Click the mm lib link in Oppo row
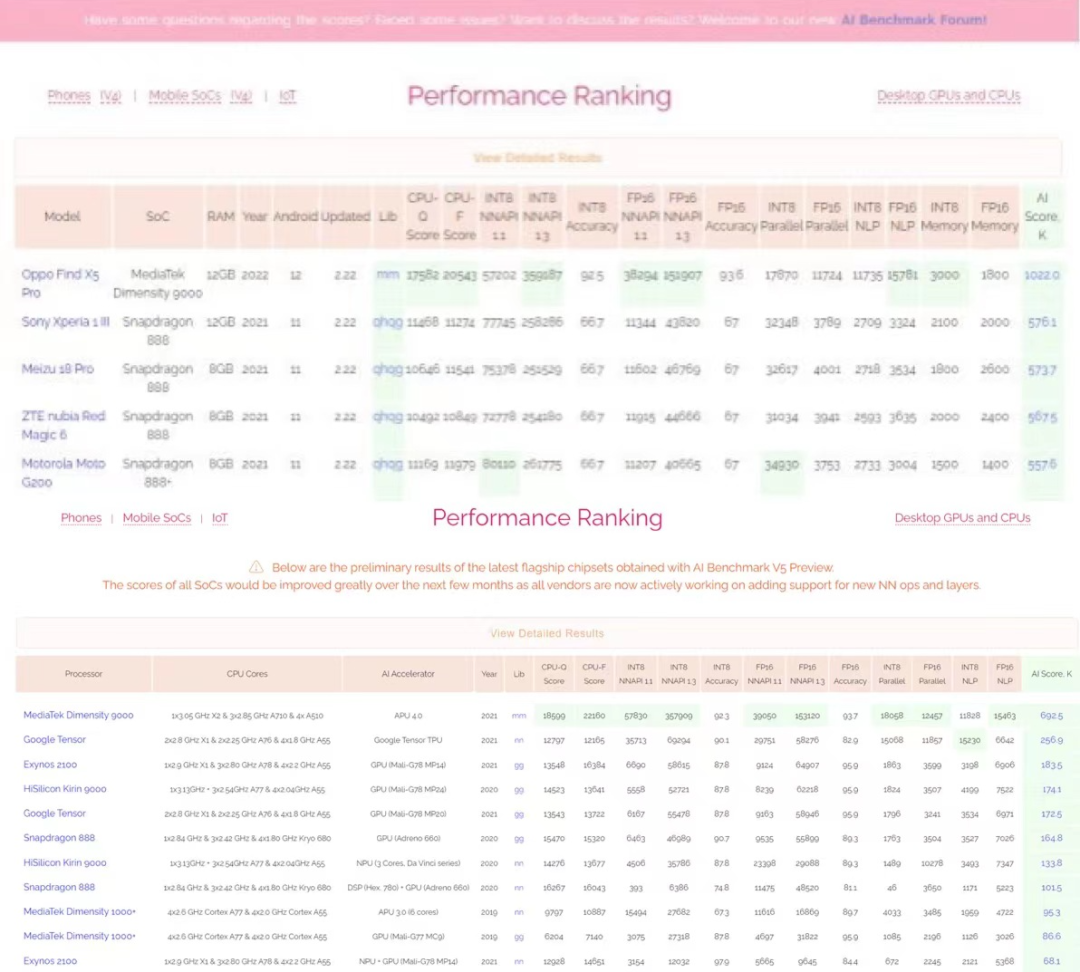 (x=387, y=275)
